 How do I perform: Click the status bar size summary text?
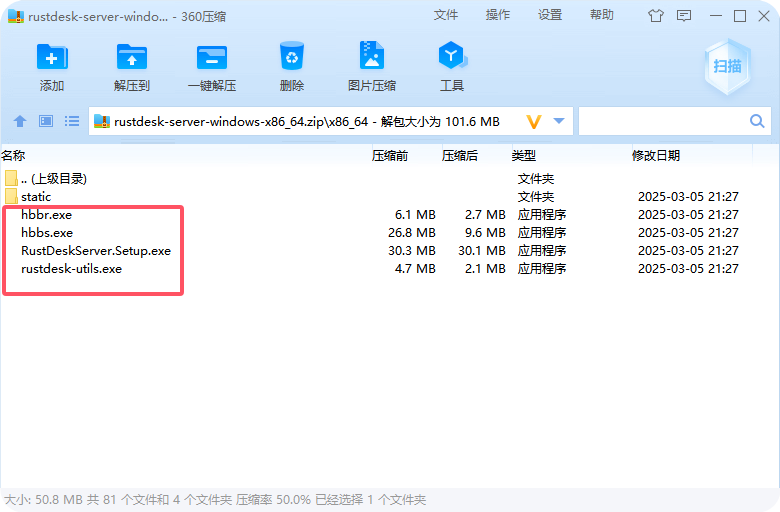(215, 500)
